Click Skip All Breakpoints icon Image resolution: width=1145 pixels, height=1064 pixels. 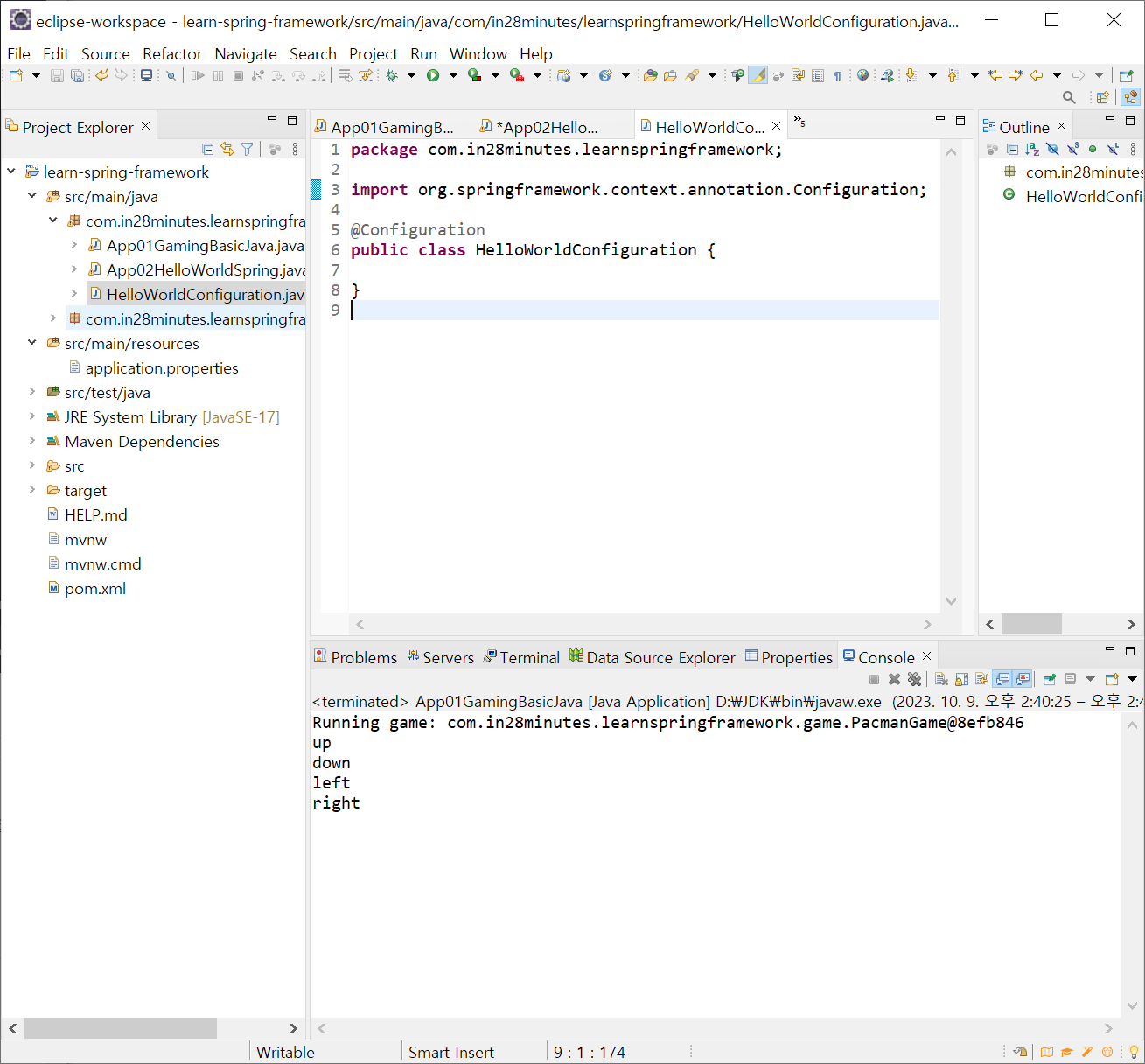[x=171, y=75]
